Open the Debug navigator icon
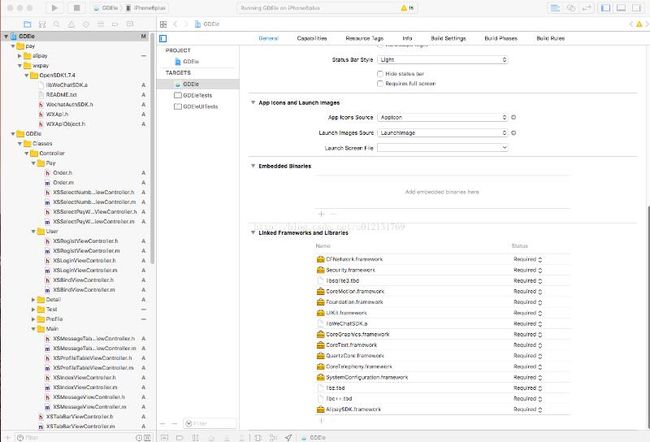650x442 pixels. coord(101,24)
